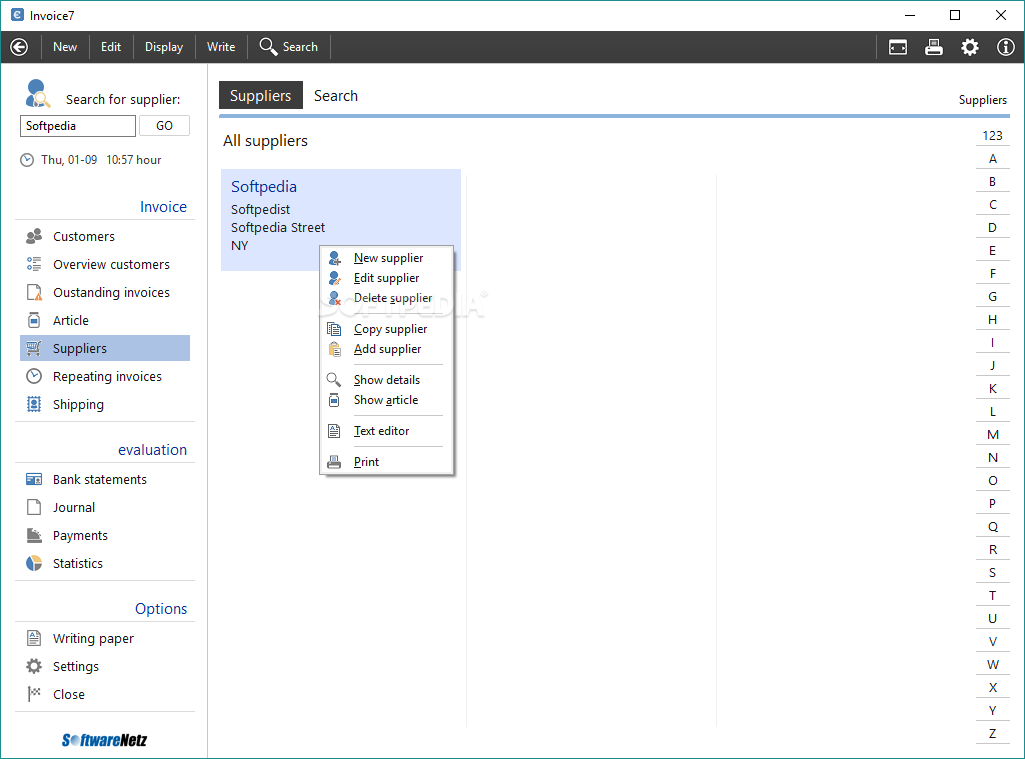The width and height of the screenshot is (1025, 759).
Task: Filter suppliers by 123 index
Action: (x=992, y=135)
